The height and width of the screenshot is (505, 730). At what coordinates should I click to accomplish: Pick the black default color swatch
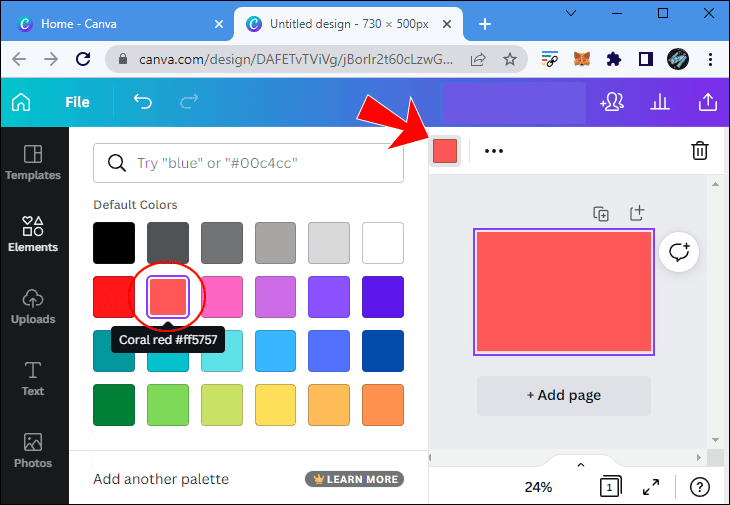(114, 243)
